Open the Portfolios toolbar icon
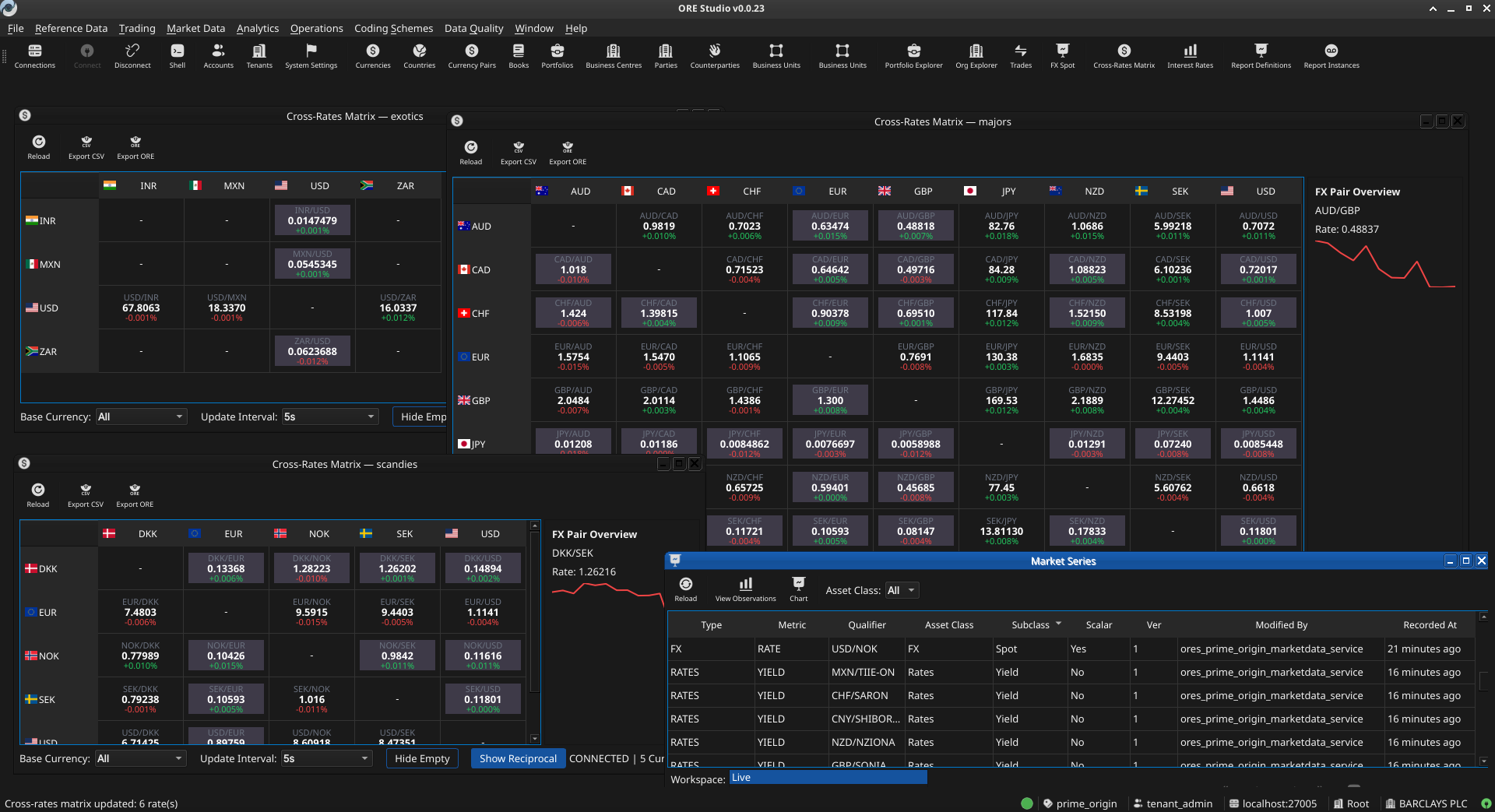1495x812 pixels. 557,56
